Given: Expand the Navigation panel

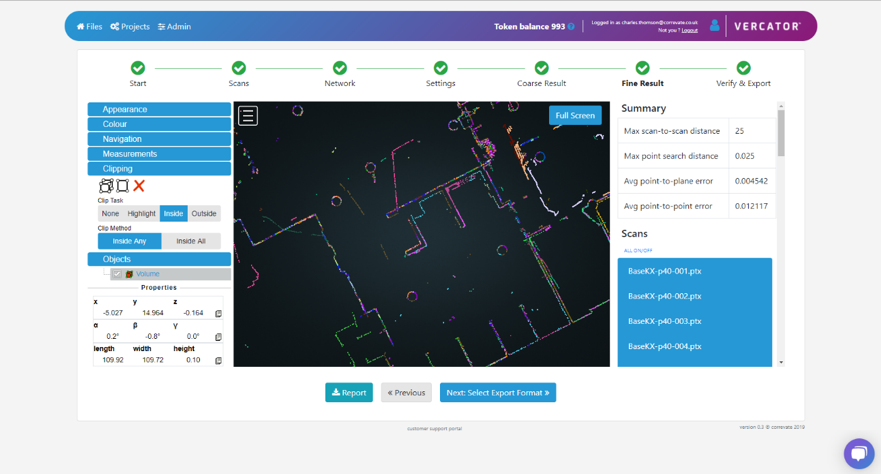Looking at the screenshot, I should [x=159, y=139].
